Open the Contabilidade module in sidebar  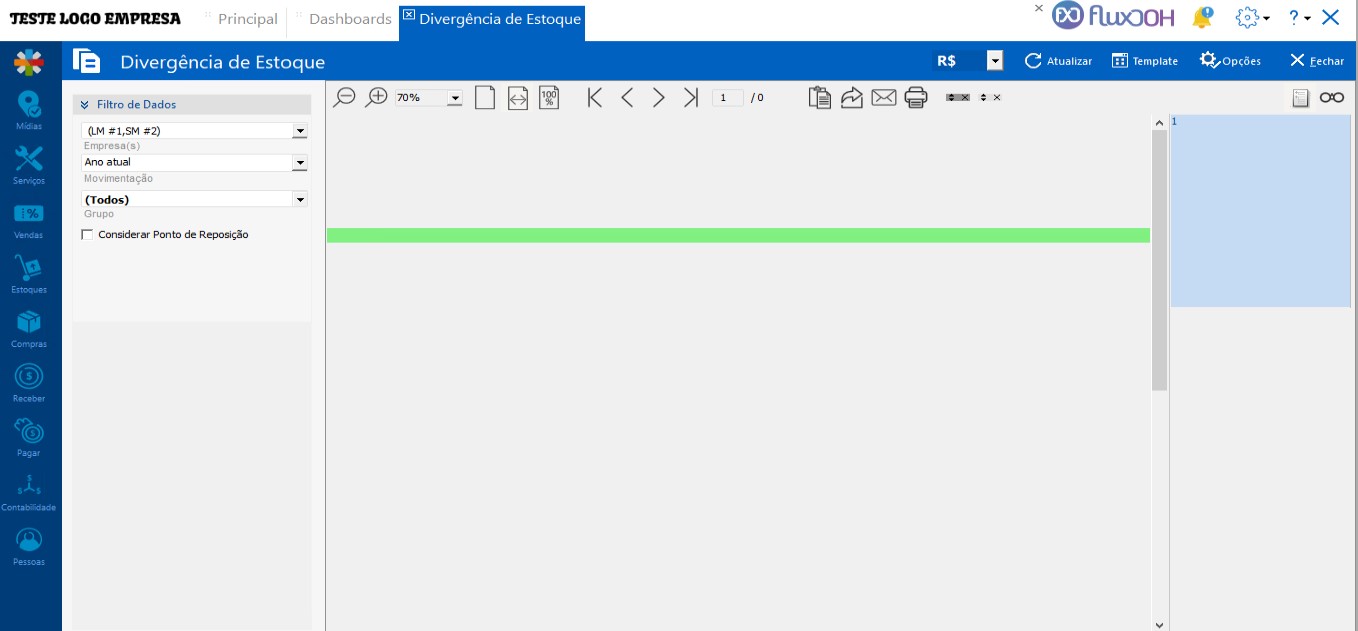pyautogui.click(x=29, y=491)
